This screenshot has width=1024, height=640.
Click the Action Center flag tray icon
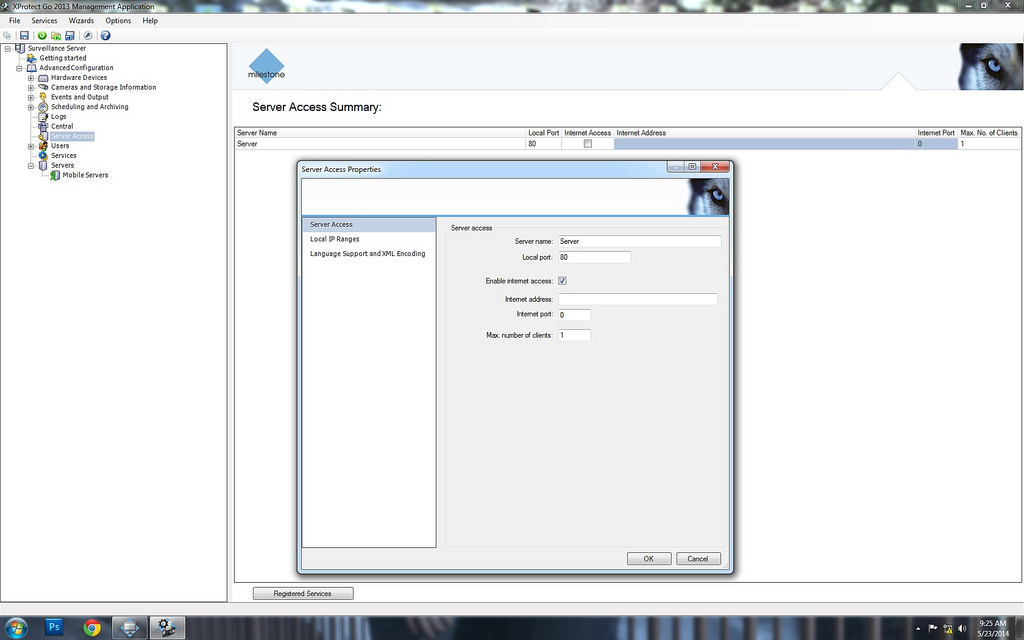point(933,628)
